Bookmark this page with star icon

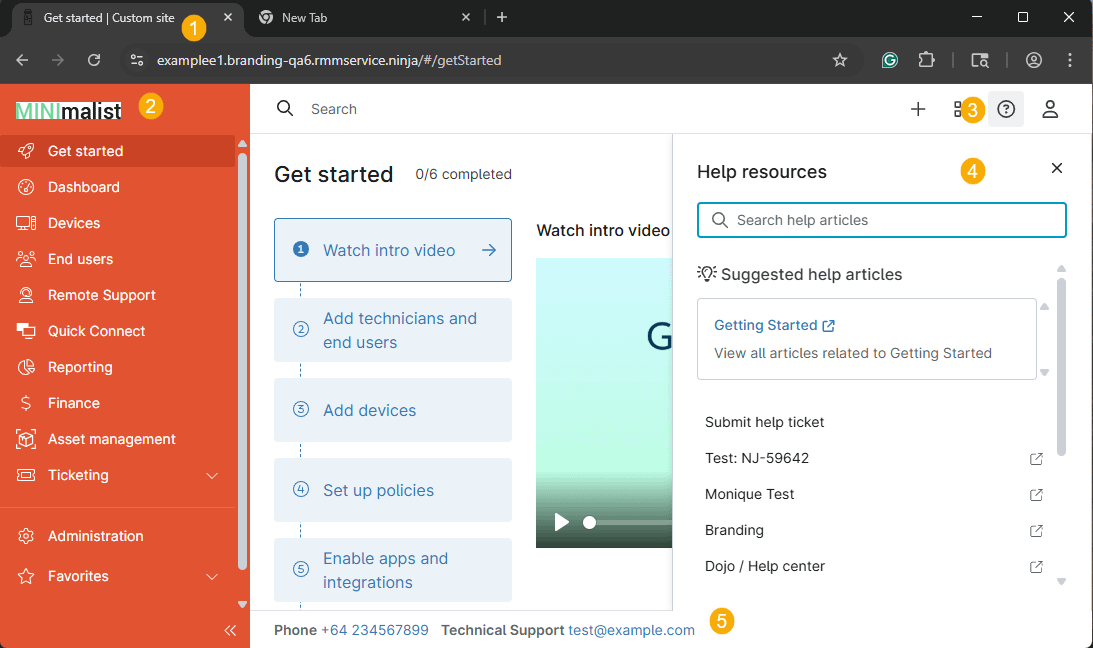(x=840, y=60)
